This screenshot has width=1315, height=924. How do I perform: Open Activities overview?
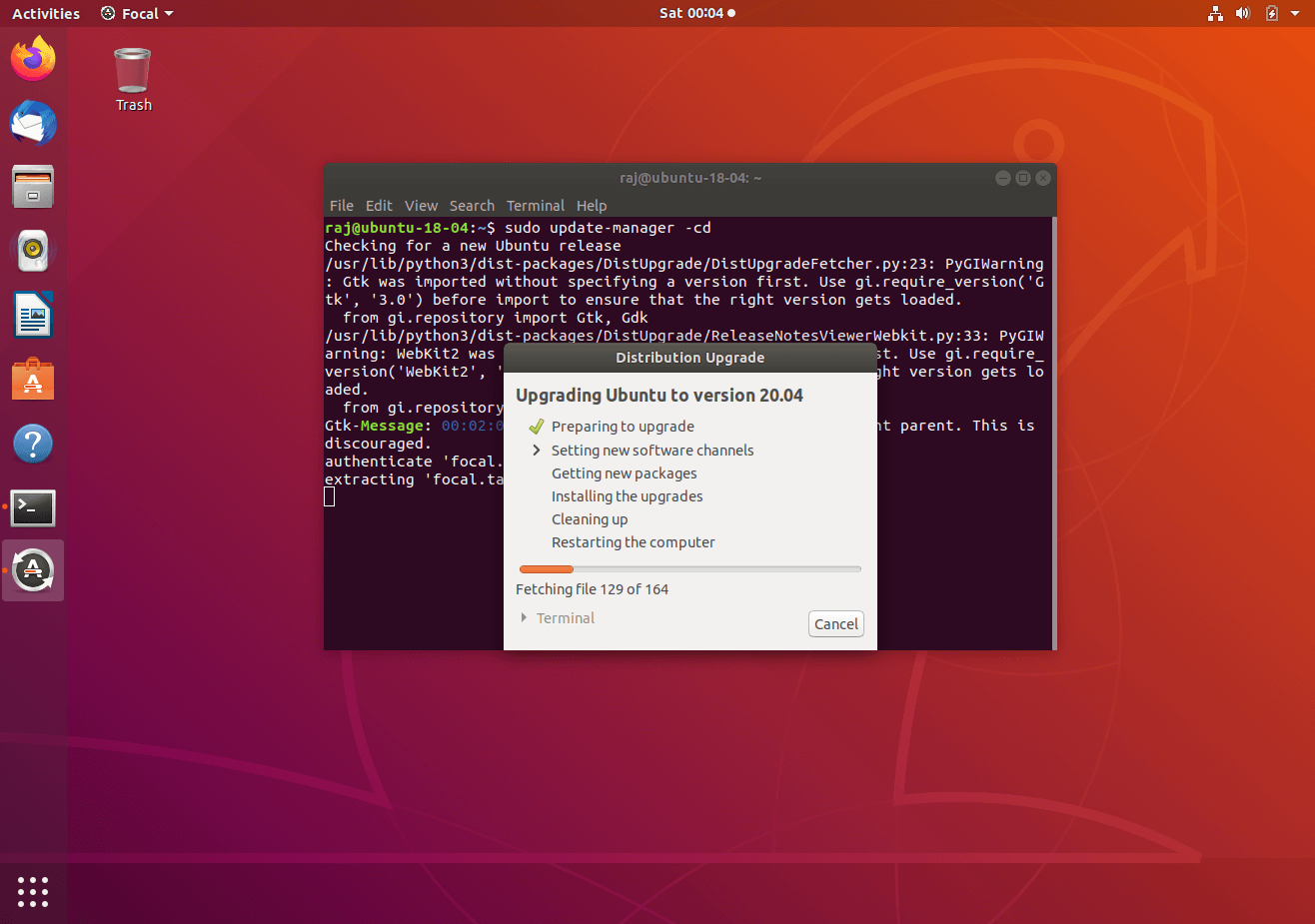click(x=46, y=13)
